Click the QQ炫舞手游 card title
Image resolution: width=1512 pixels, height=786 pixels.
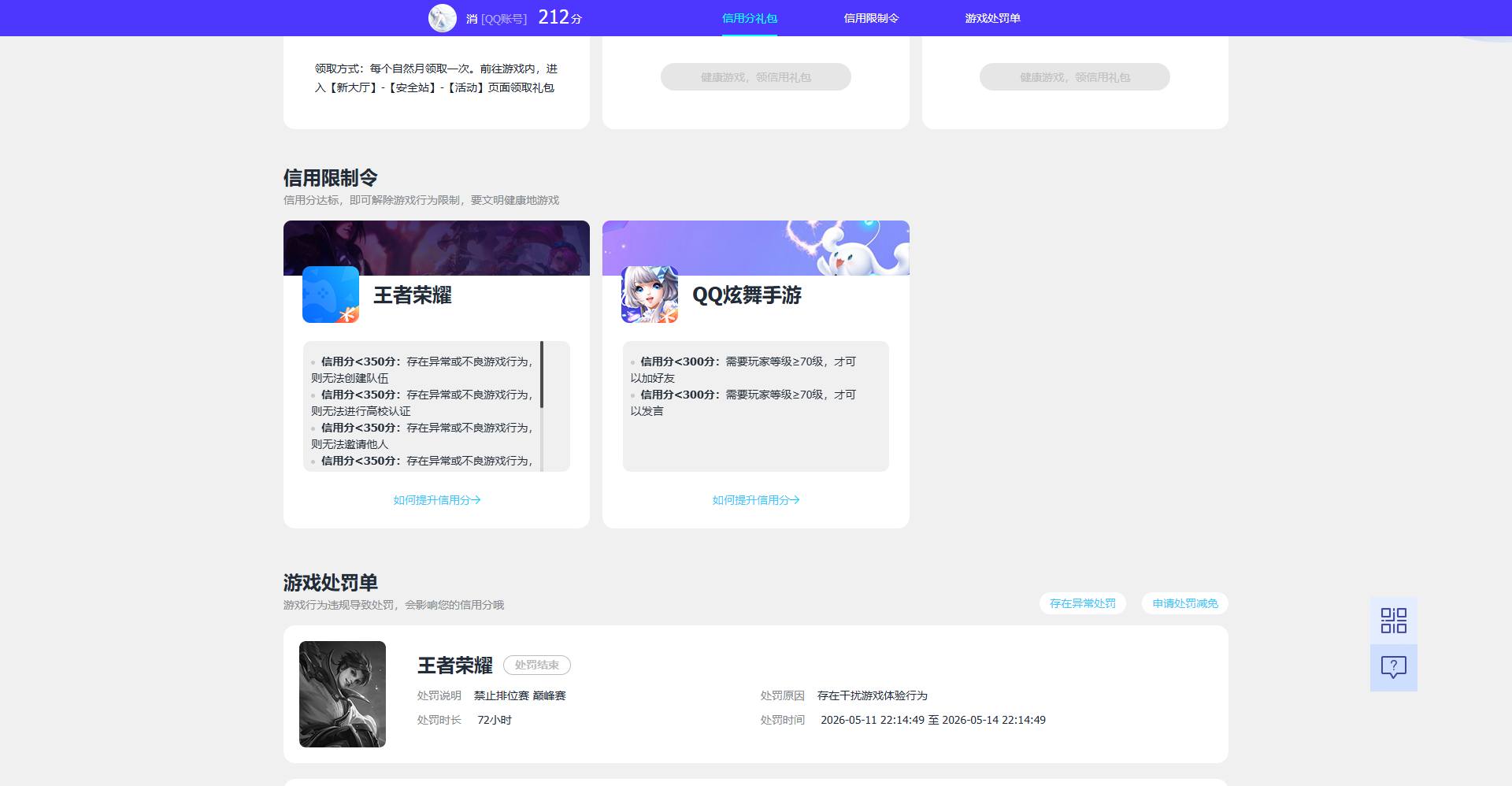(x=747, y=295)
